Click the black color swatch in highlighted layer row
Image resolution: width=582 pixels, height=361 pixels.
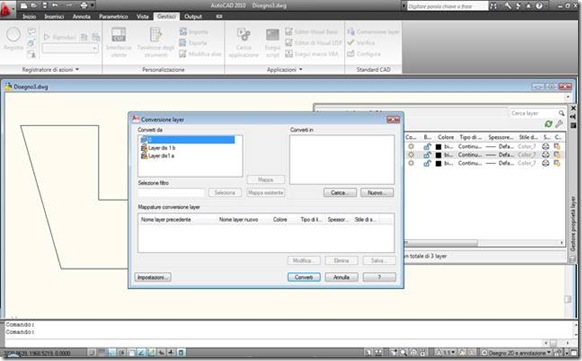pos(438,155)
